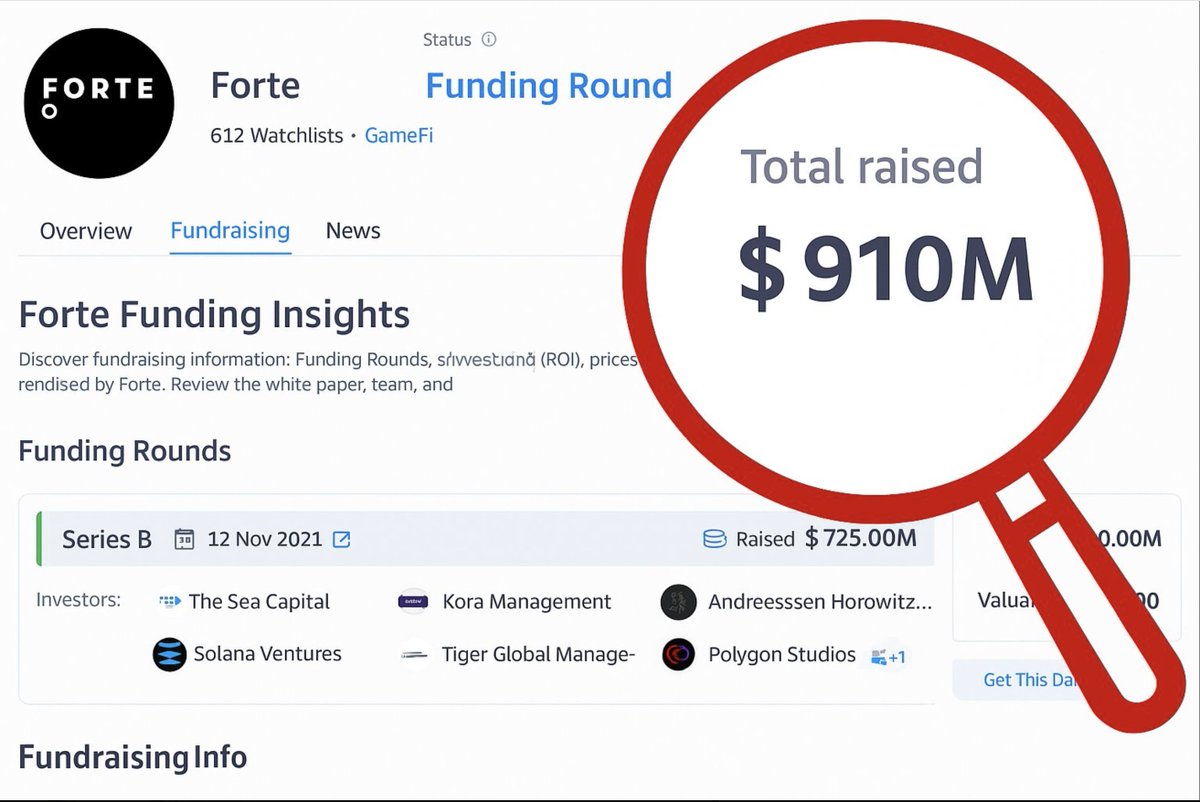Open Kora Management investor name
The height and width of the screenshot is (802, 1200).
527,601
